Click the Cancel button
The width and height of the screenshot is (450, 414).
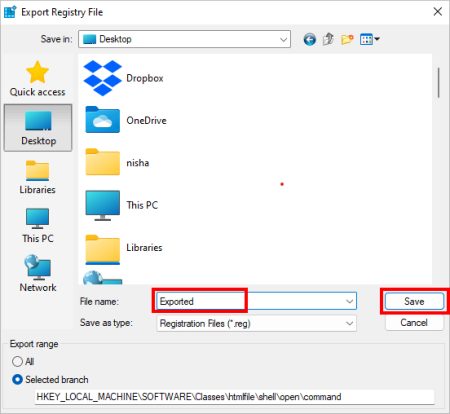(x=414, y=323)
